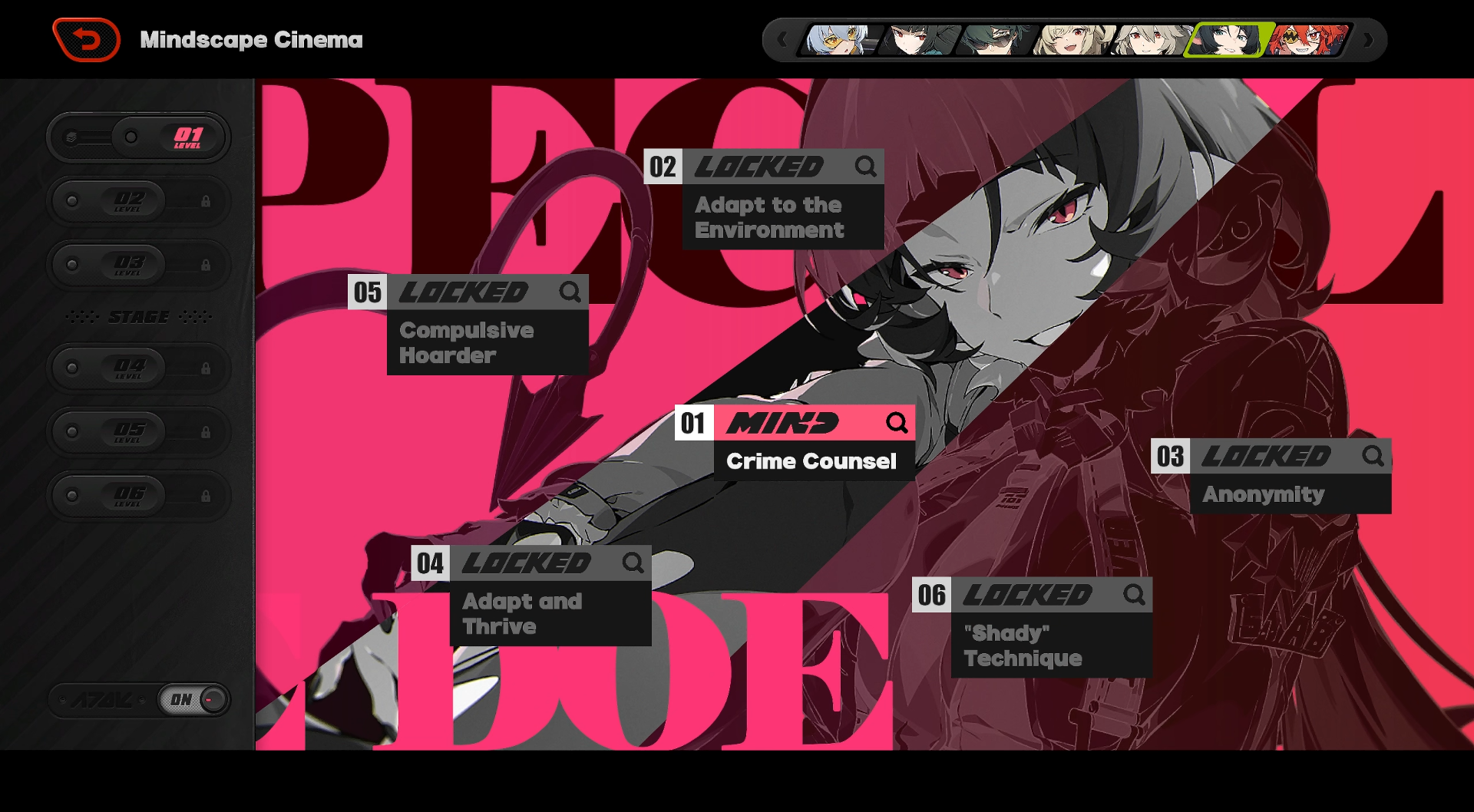1474x812 pixels.
Task: Click "Shady" Technique talent name
Action: (x=1023, y=645)
